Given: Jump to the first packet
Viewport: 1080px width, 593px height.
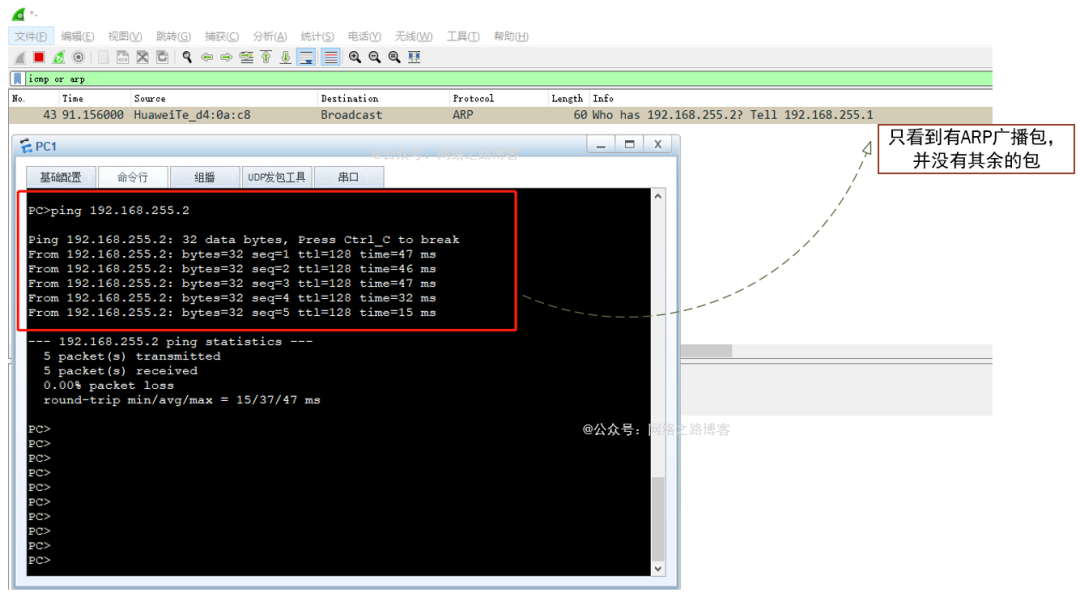Looking at the screenshot, I should (x=266, y=57).
